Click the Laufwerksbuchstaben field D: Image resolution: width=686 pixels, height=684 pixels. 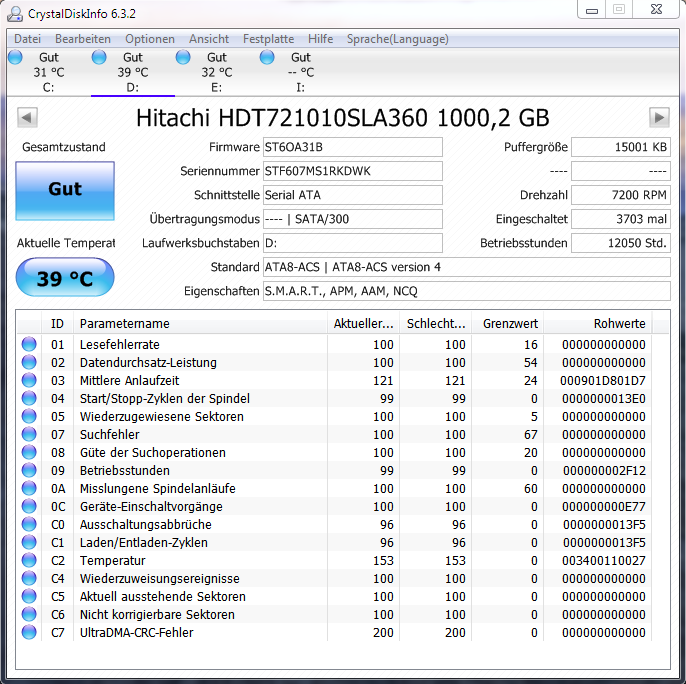(353, 243)
